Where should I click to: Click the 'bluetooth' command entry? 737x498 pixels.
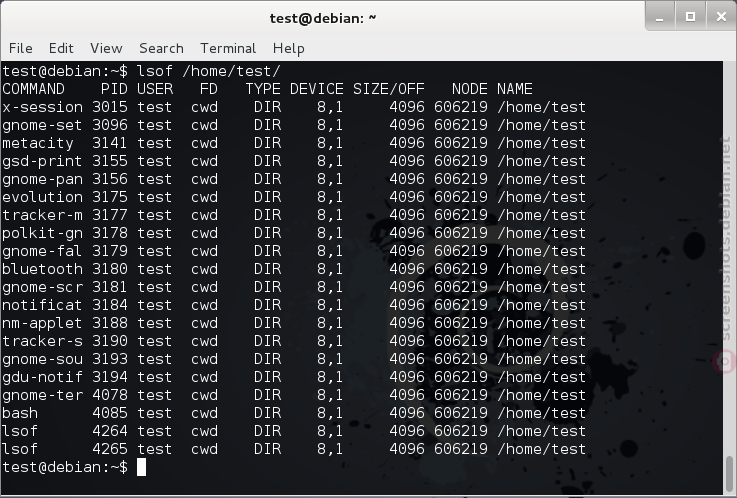[42, 269]
